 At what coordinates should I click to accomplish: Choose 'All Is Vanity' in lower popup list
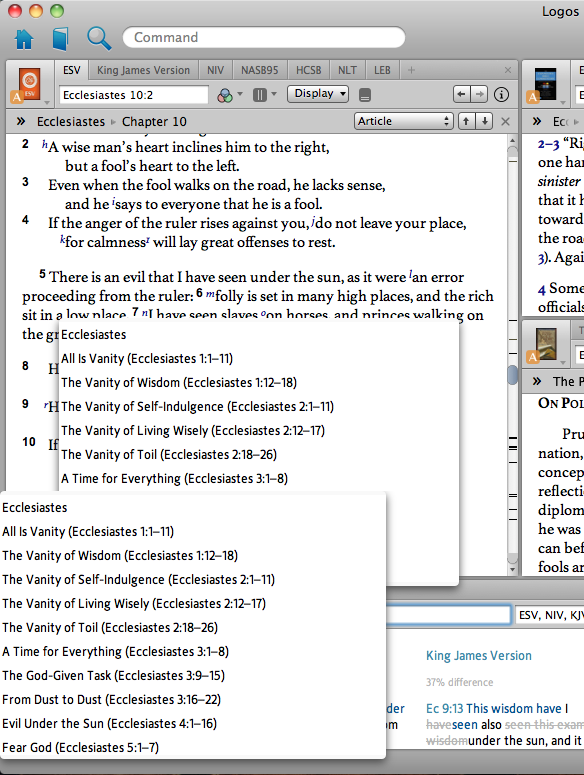[88, 532]
